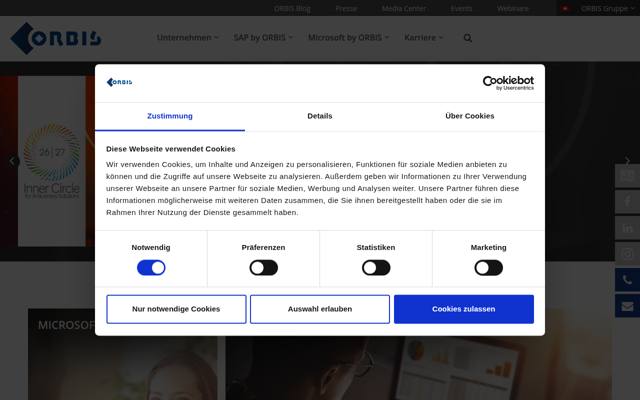The height and width of the screenshot is (400, 640).
Task: Open the Presse link
Action: 346,8
